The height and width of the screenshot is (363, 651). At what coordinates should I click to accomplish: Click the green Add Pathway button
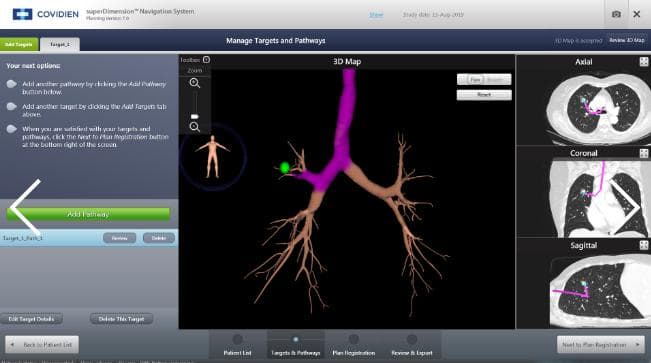click(88, 214)
